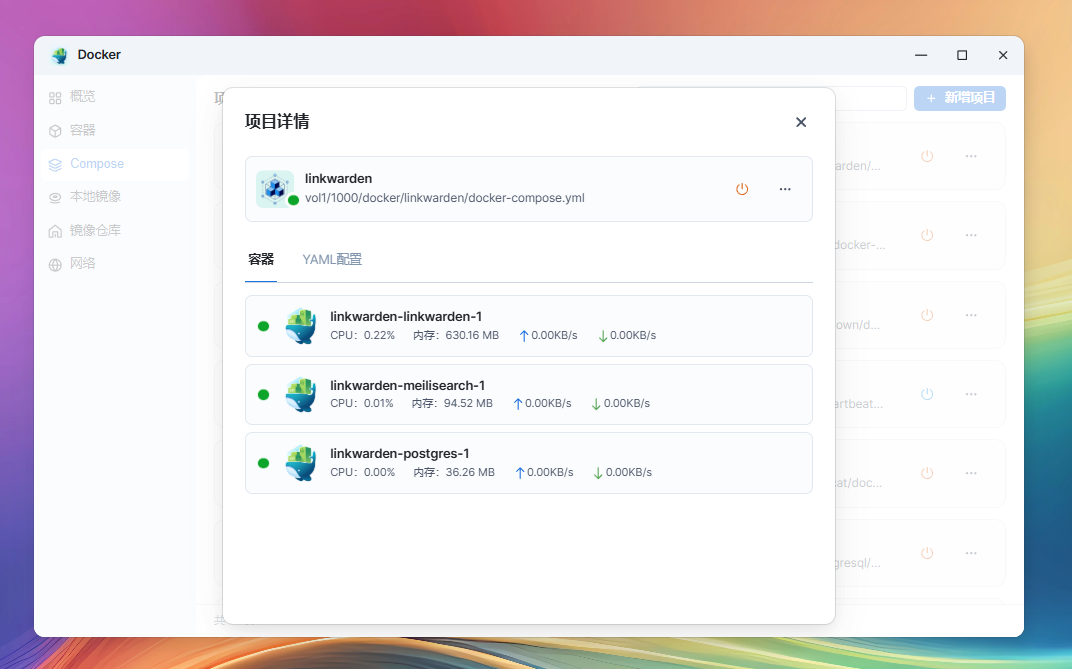1072x669 pixels.
Task: Open 本地镜像 in the Docker sidebar
Action: click(114, 197)
